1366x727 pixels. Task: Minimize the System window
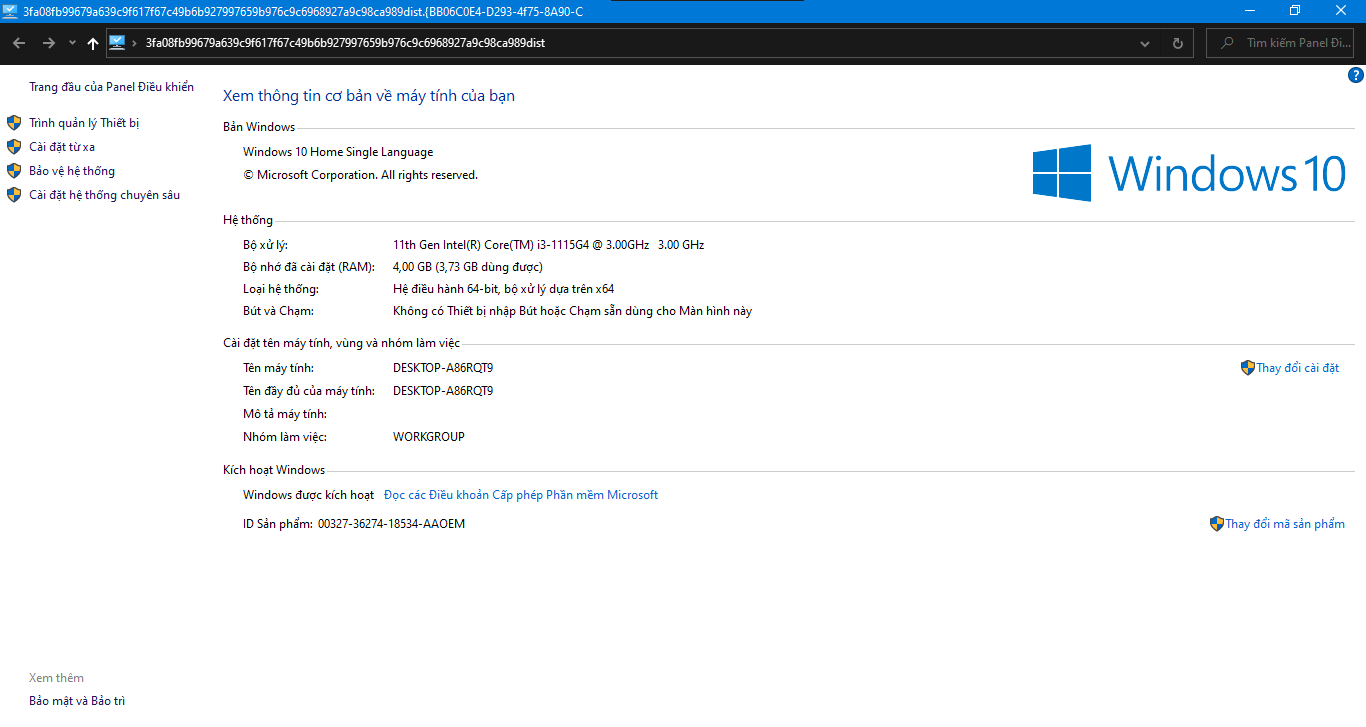(1249, 11)
